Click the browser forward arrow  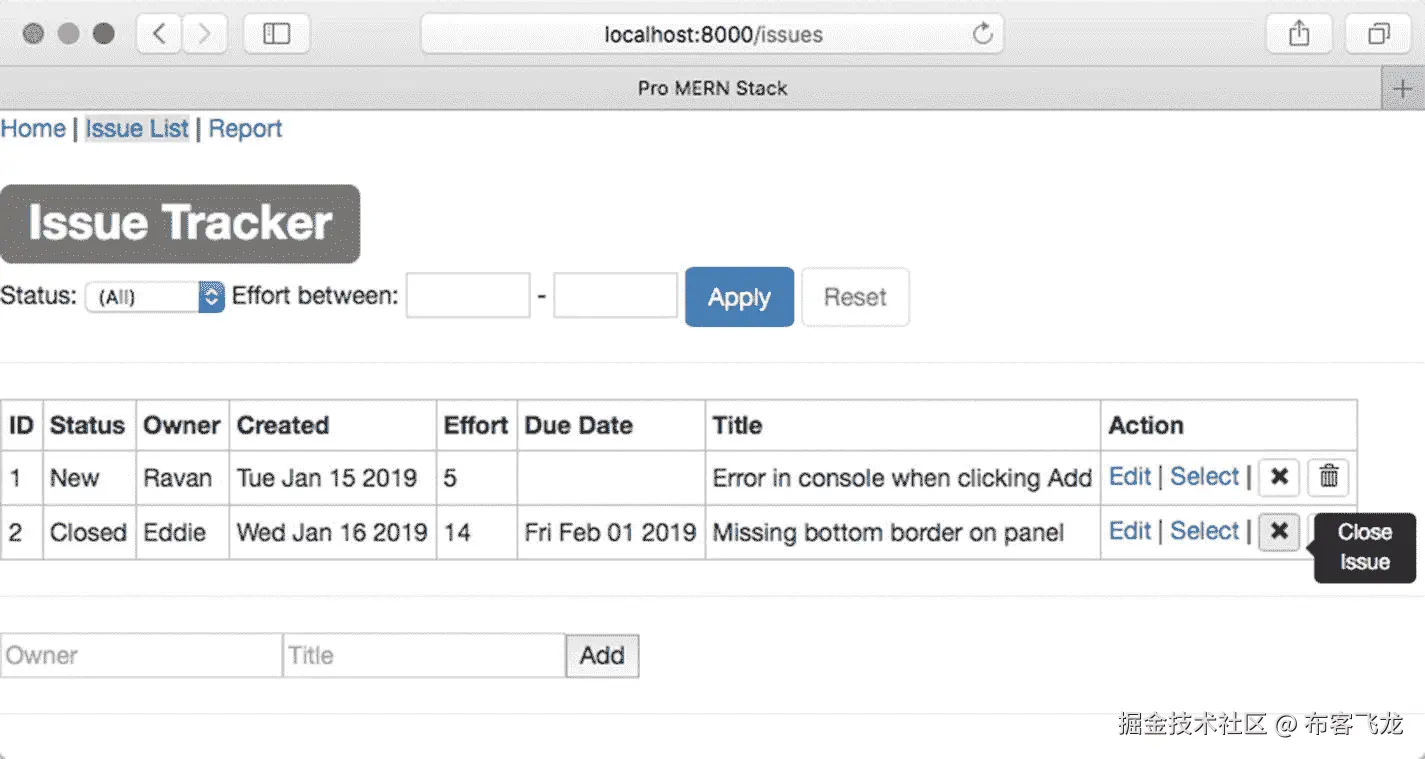(204, 34)
